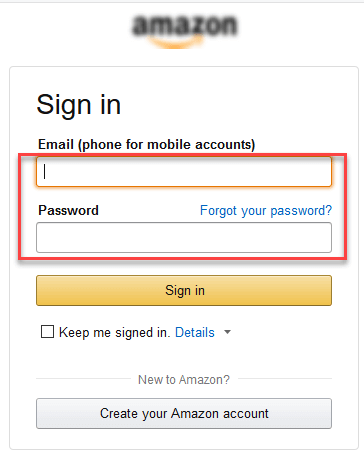Screen dimensions: 364x452
Task: Expand Keep me signed in details triangle
Action: coord(227,332)
